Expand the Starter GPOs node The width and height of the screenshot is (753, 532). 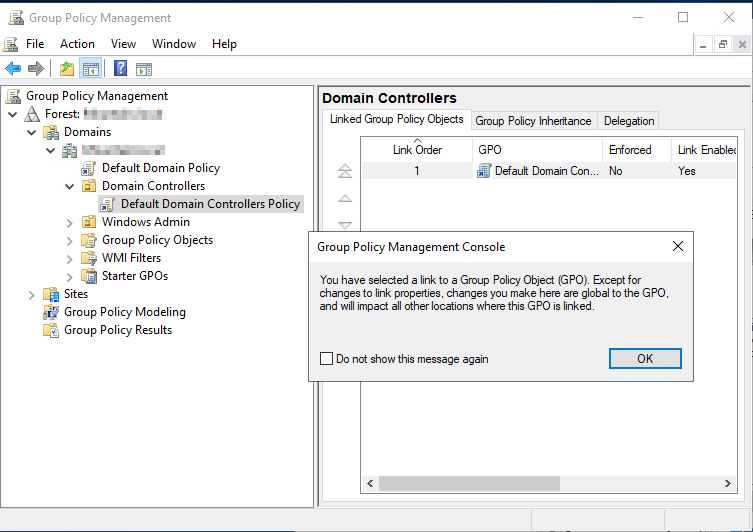coord(70,277)
